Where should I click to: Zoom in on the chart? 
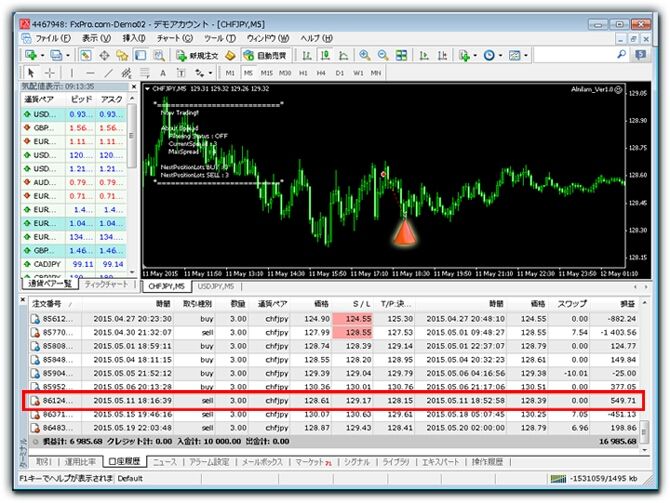click(x=364, y=56)
